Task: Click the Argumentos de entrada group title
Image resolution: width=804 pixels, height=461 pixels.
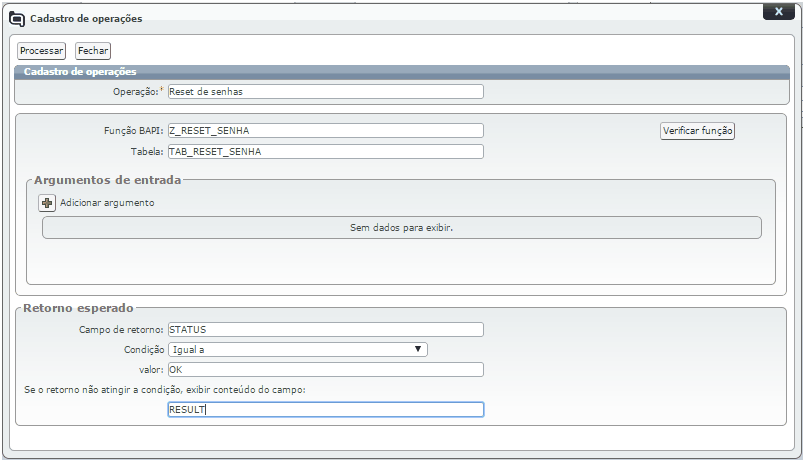Action: [108, 180]
